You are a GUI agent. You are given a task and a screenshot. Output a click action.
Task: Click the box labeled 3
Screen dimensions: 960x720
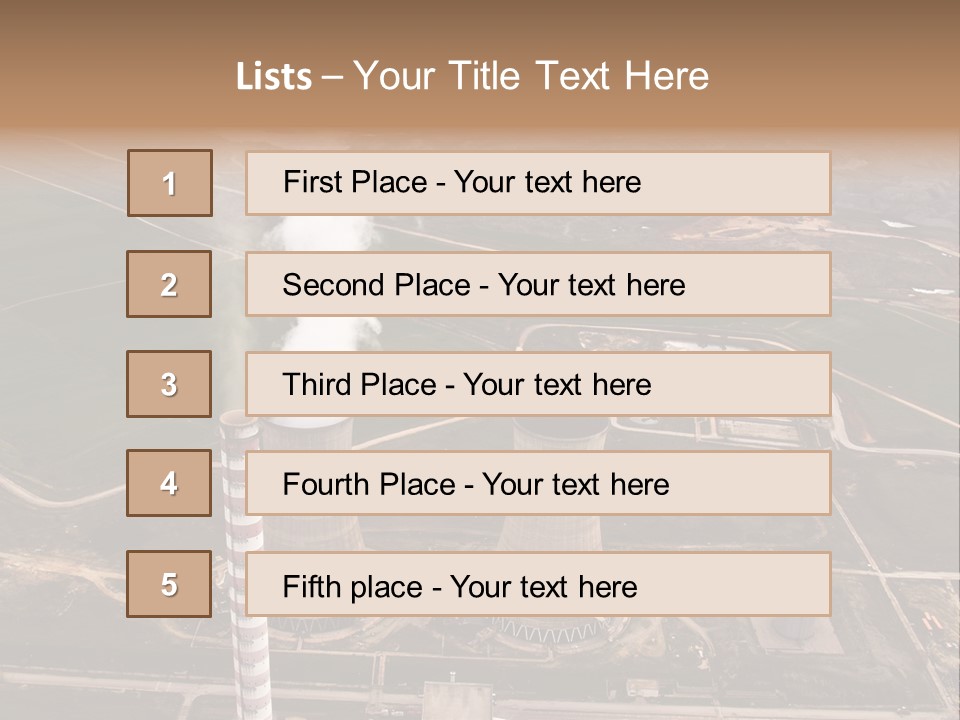pos(170,384)
